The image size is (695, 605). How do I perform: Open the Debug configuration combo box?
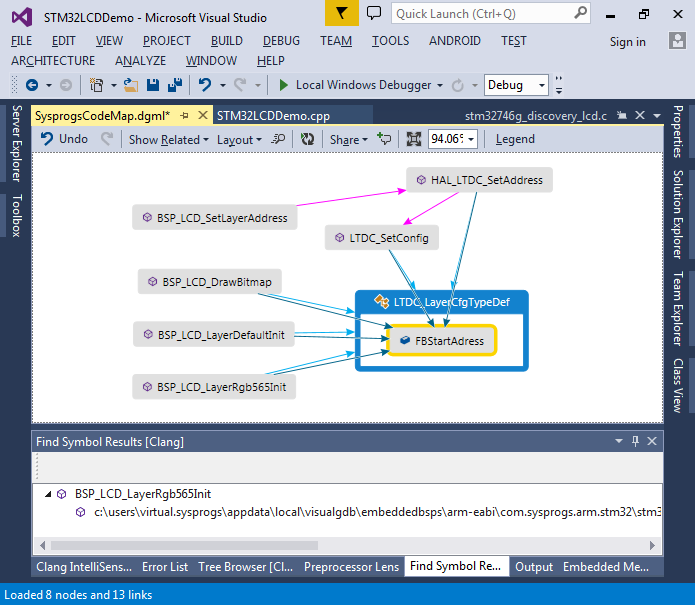[x=516, y=85]
